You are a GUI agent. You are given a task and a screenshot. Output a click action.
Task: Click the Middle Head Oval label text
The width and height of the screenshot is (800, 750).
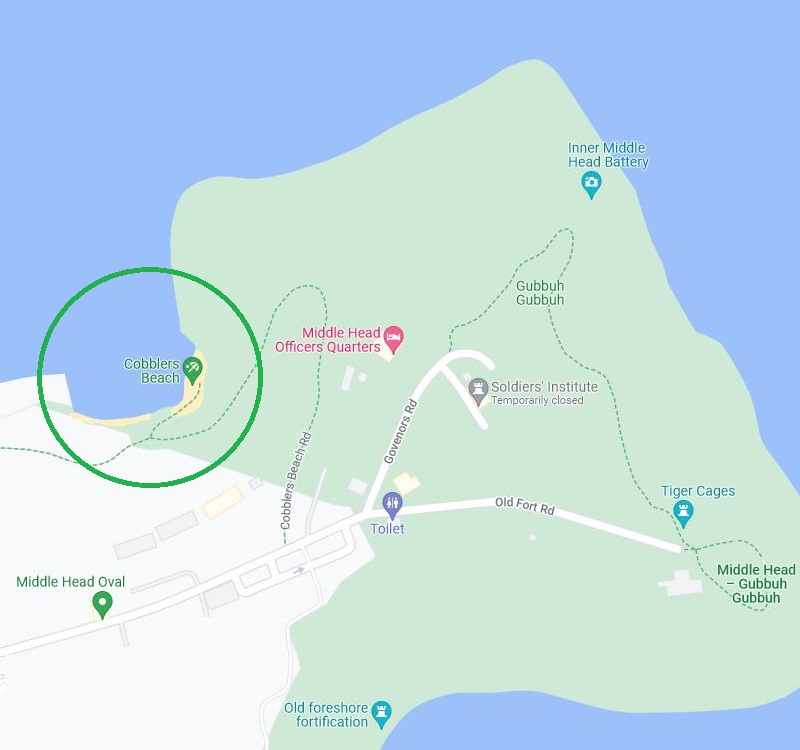click(70, 582)
